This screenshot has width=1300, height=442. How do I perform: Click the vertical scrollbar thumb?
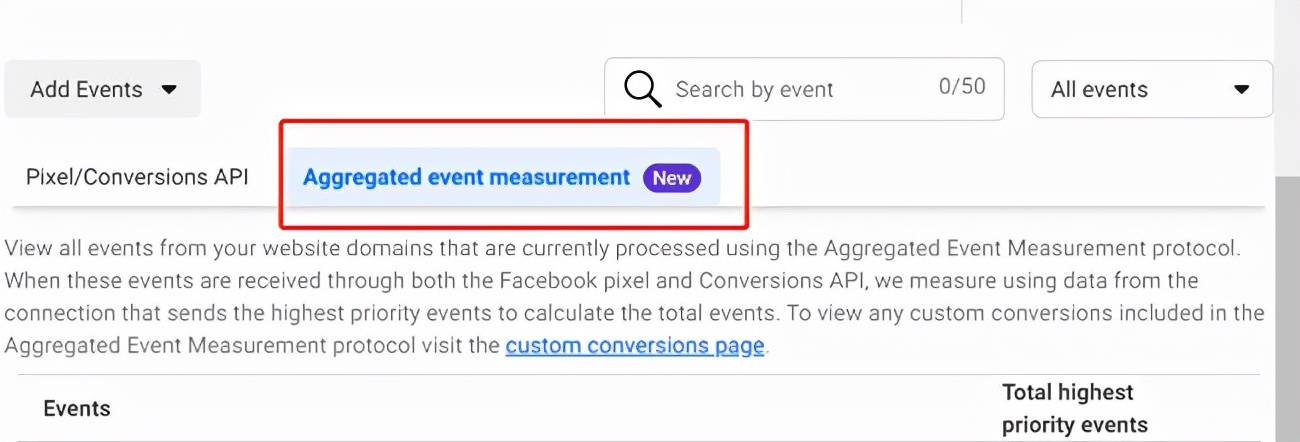pos(1287,310)
